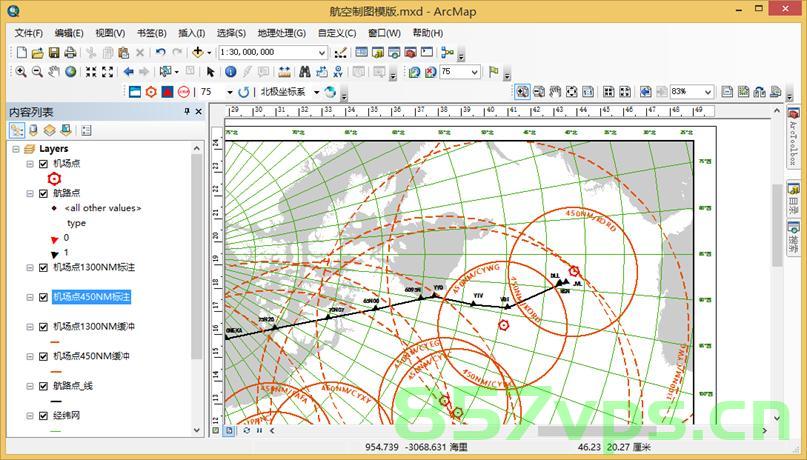Screen dimensions: 807x460
Task: Save the map document
Action: pyautogui.click(x=54, y=52)
